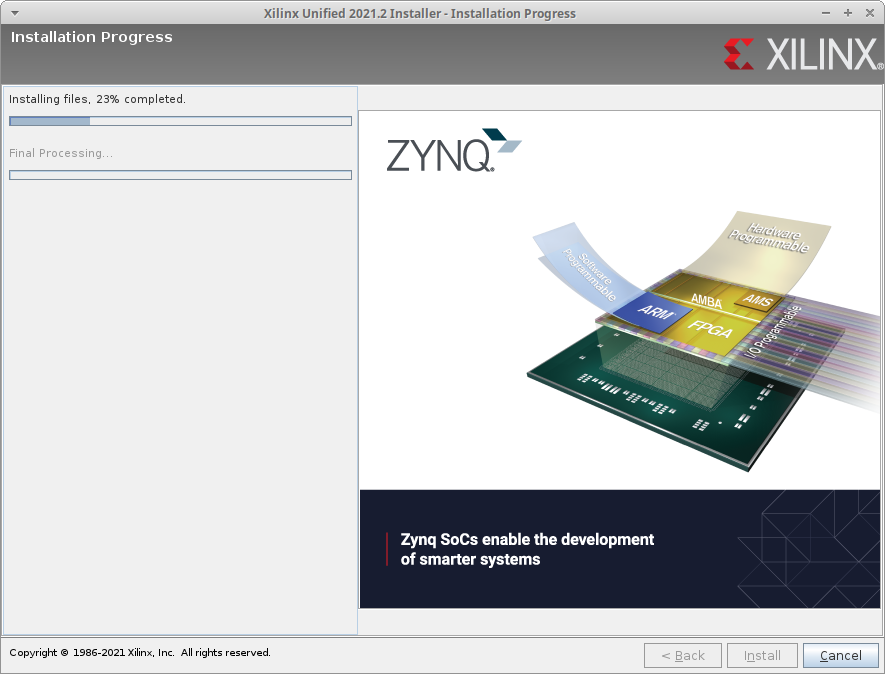Click the Zynq SoCs slogan text

tap(527, 549)
